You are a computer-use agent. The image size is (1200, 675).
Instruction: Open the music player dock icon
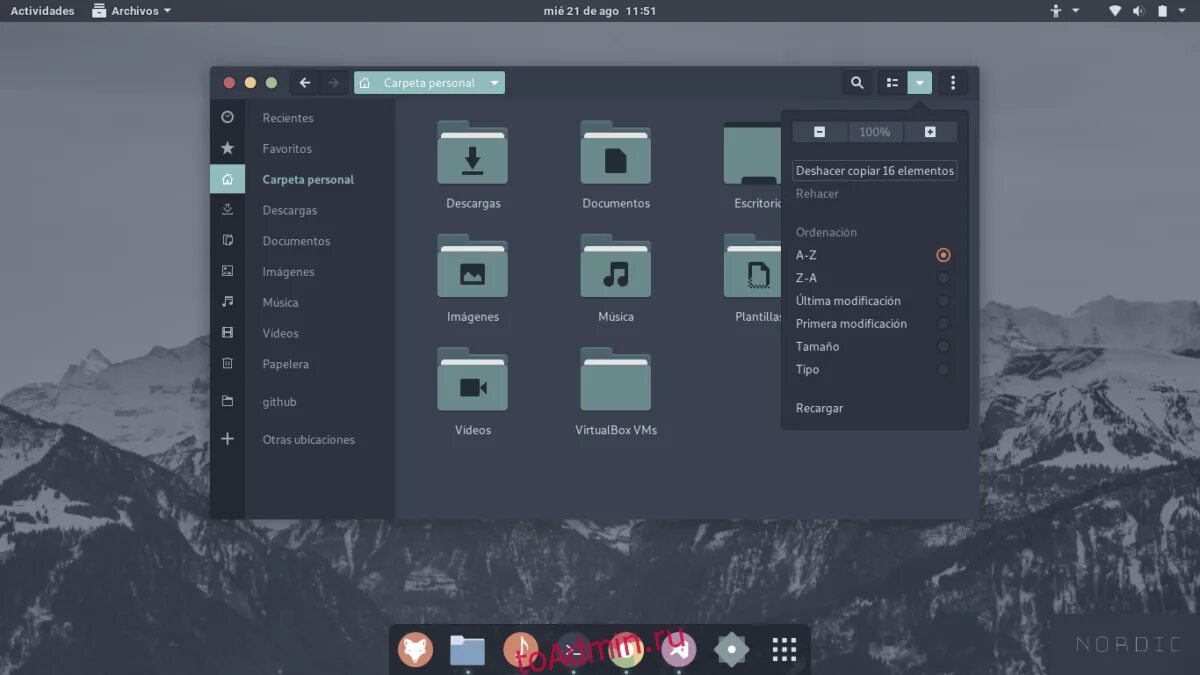click(520, 650)
